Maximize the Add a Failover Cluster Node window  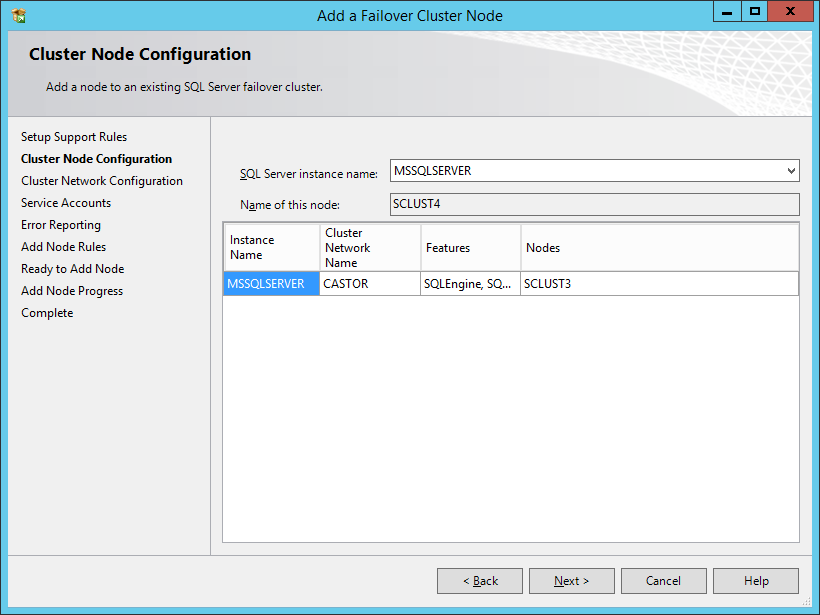(755, 12)
